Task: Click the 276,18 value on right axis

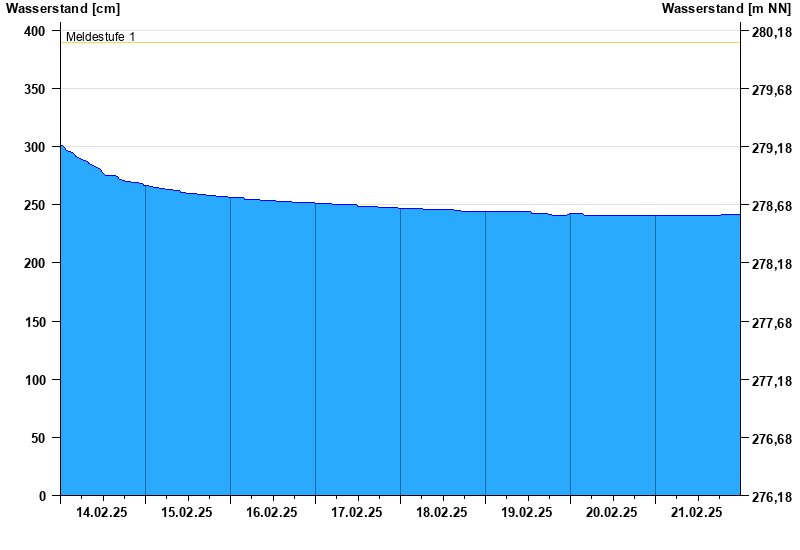Action: point(772,497)
